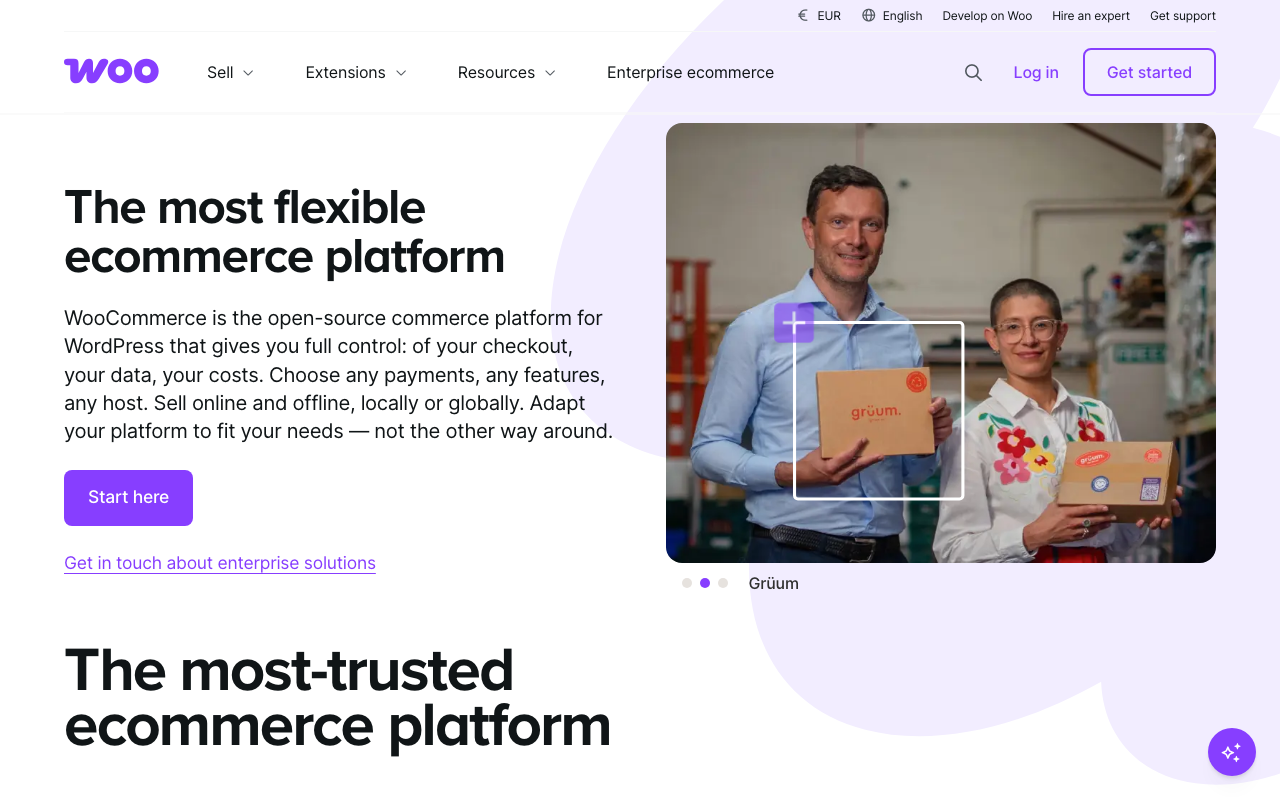Expand the Extensions dropdown menu
The width and height of the screenshot is (1280, 800).
[x=356, y=73]
